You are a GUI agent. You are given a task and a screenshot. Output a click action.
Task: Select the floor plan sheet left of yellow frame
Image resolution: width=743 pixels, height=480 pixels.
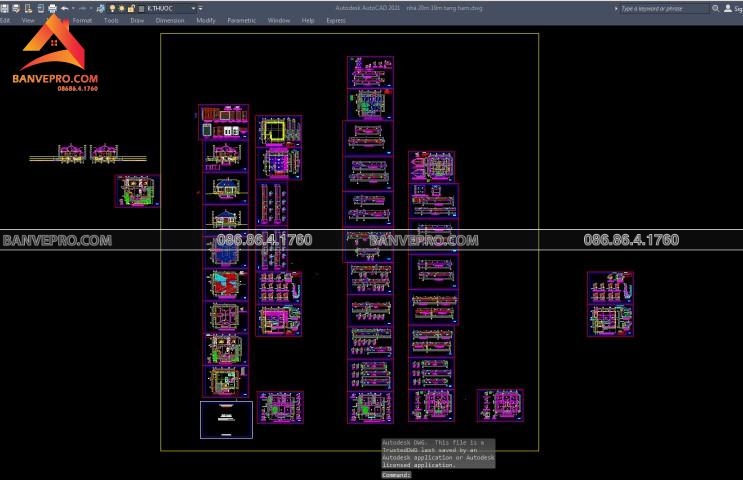click(x=137, y=191)
